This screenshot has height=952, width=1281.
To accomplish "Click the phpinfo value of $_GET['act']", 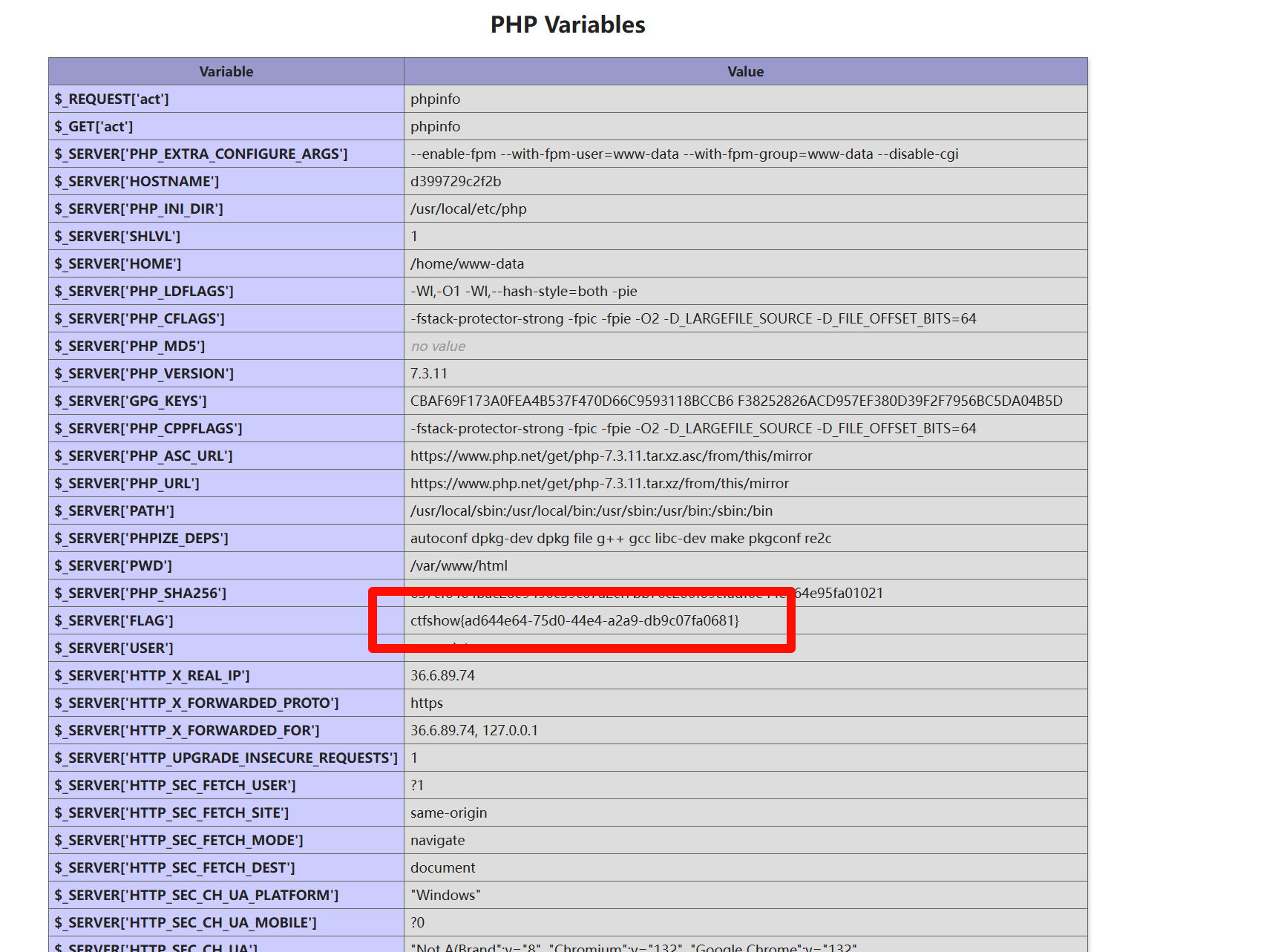I will click(x=435, y=127).
